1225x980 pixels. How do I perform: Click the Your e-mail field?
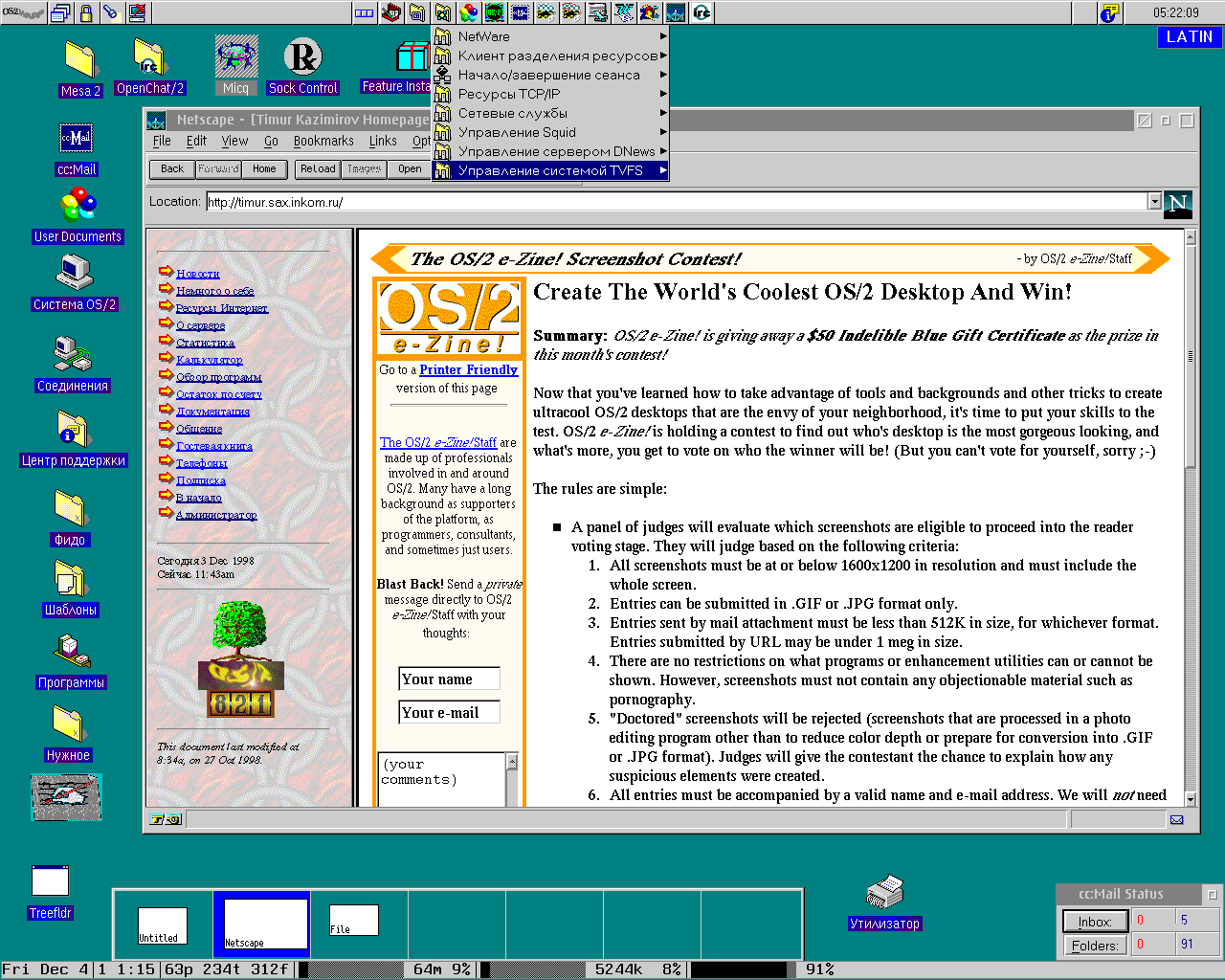(x=449, y=712)
